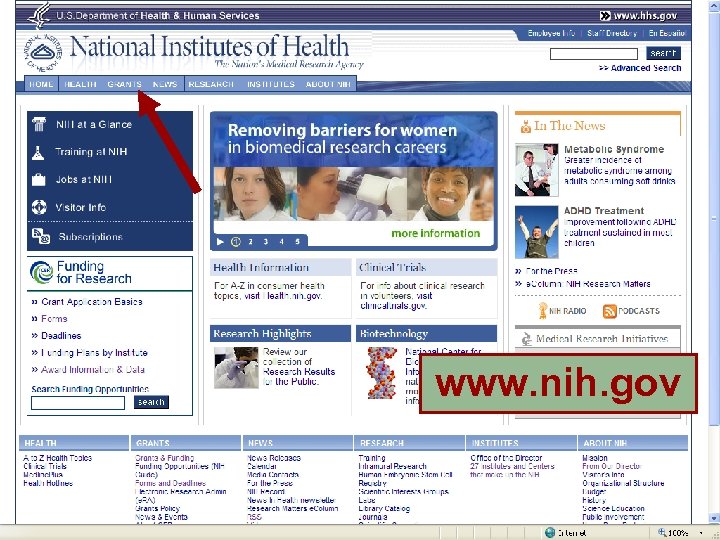Click the Funding for Research swirl logo
The width and height of the screenshot is (720, 540).
click(42, 272)
